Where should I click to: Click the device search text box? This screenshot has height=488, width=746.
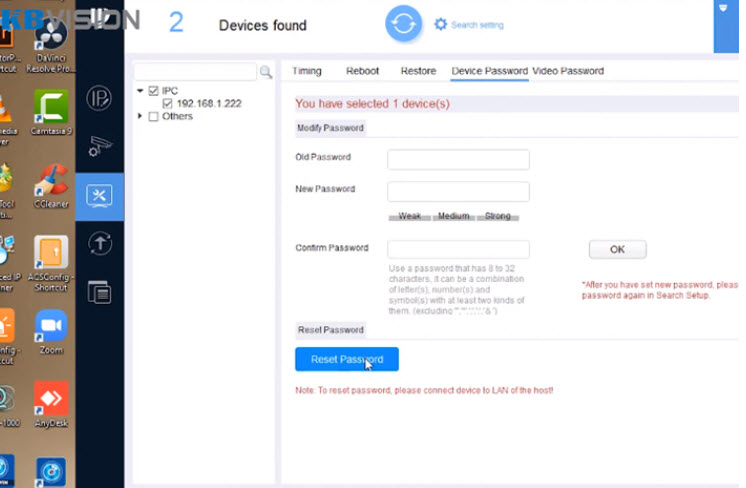click(x=196, y=72)
